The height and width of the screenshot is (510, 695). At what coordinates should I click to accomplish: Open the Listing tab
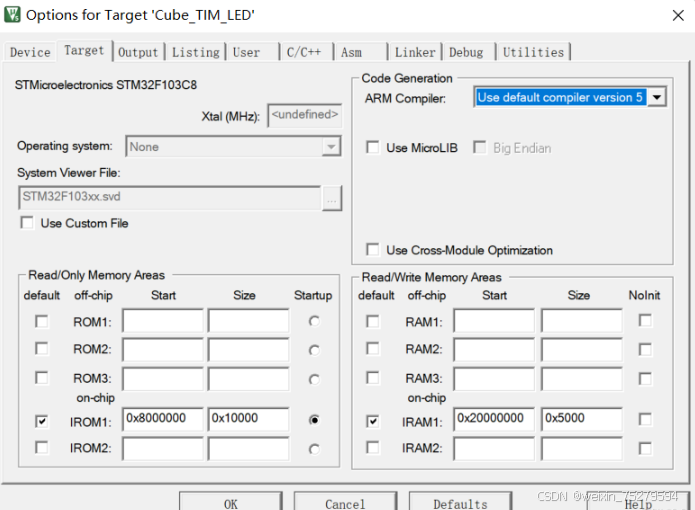(195, 52)
